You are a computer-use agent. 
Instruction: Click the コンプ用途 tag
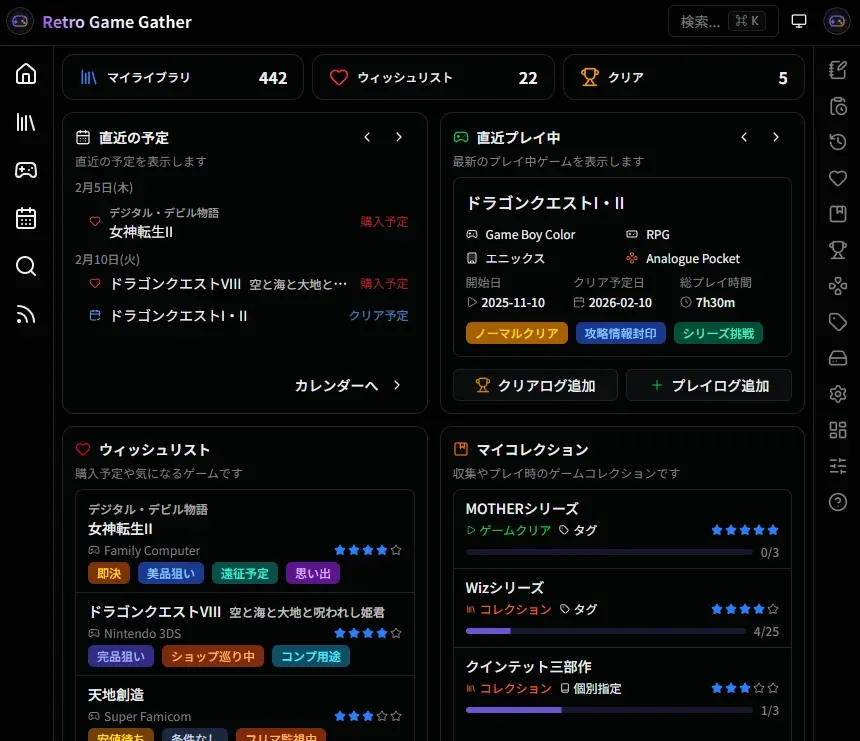coord(311,657)
